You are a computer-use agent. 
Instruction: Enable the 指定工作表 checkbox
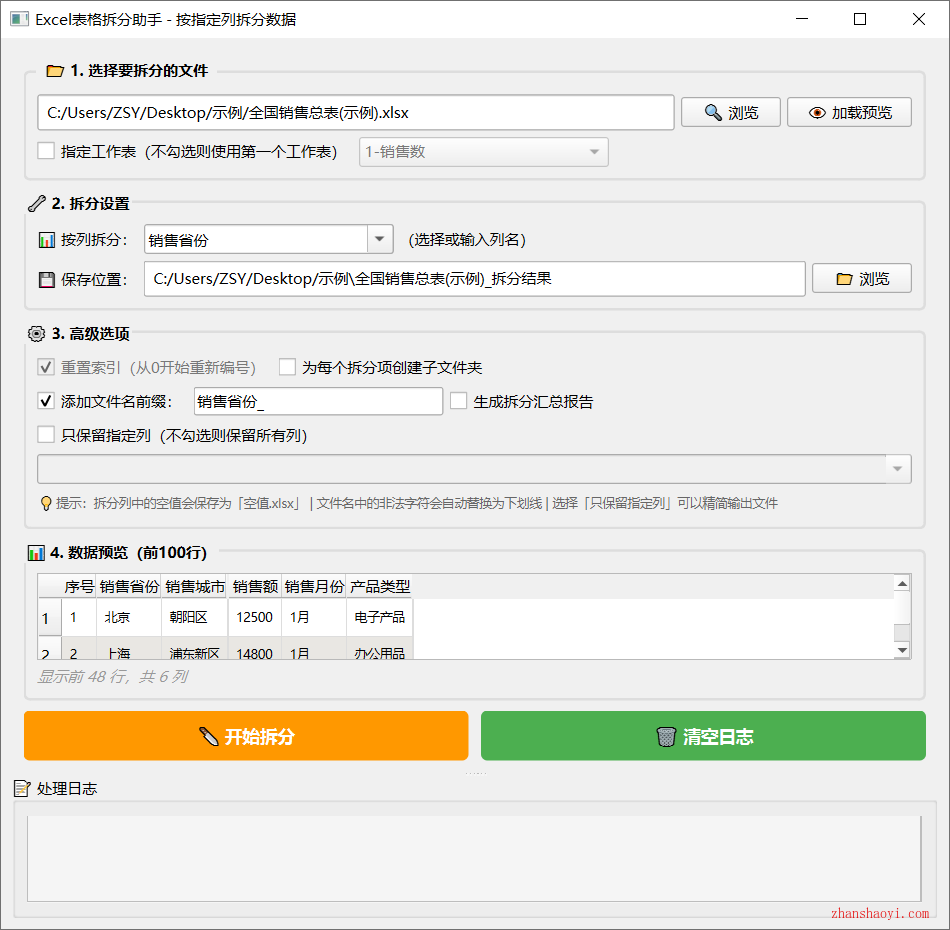[x=46, y=151]
